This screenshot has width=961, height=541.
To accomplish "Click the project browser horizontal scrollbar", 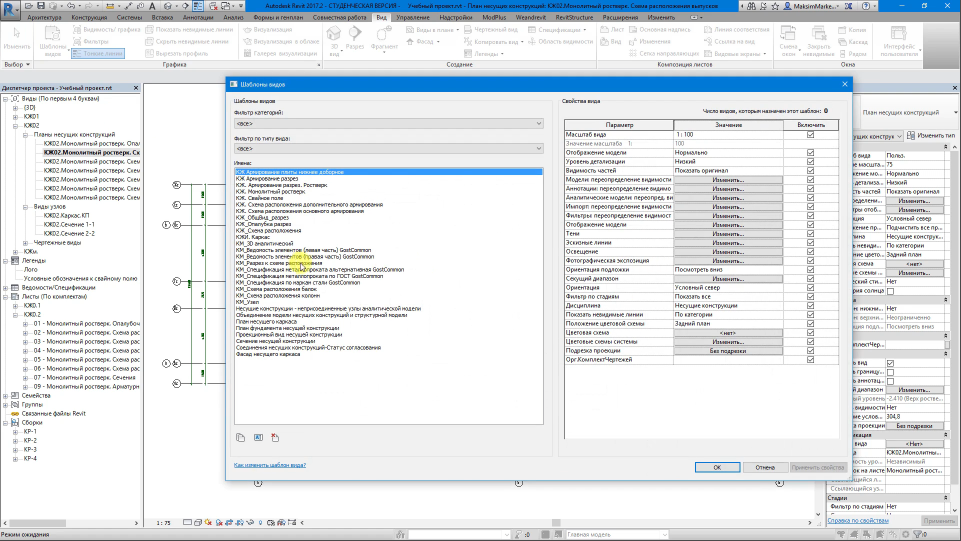I will click(71, 523).
